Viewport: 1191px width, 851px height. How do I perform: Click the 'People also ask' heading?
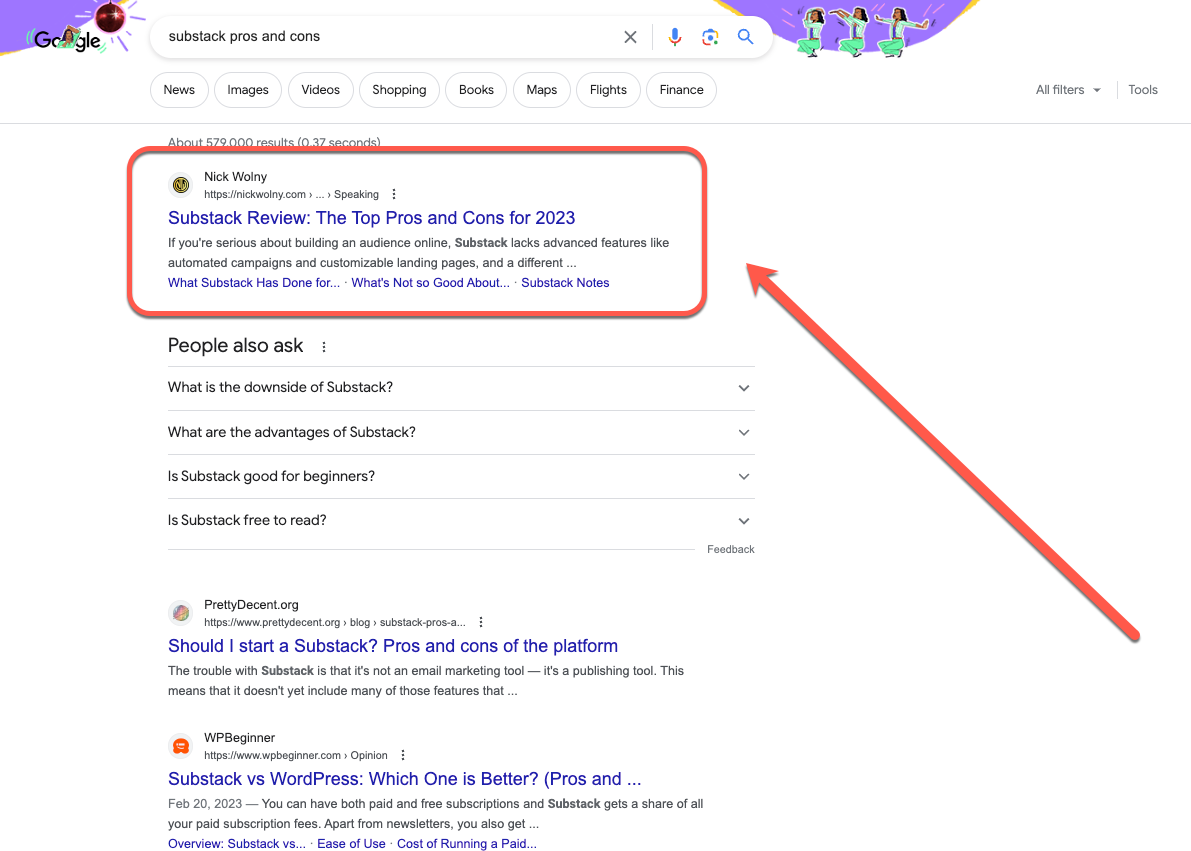point(235,346)
